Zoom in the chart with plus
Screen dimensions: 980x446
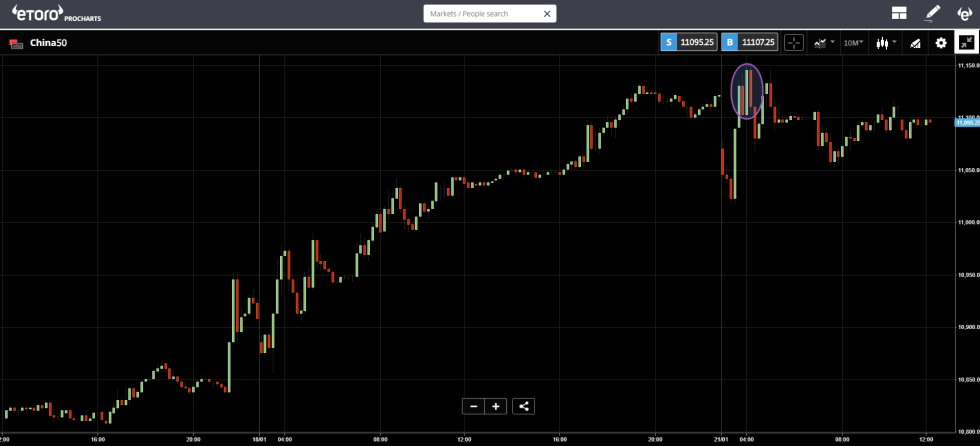tap(496, 406)
